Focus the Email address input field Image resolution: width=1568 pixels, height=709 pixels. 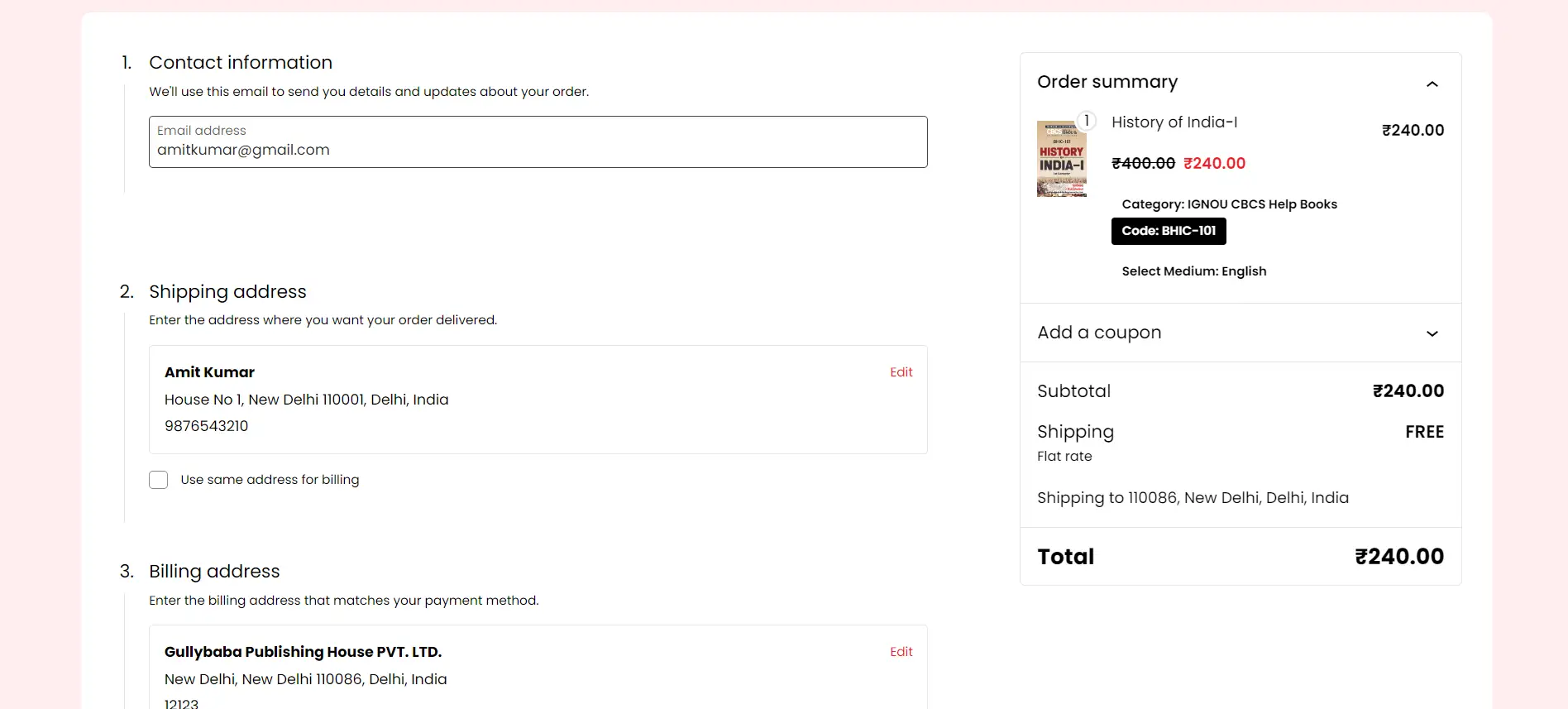click(x=538, y=141)
